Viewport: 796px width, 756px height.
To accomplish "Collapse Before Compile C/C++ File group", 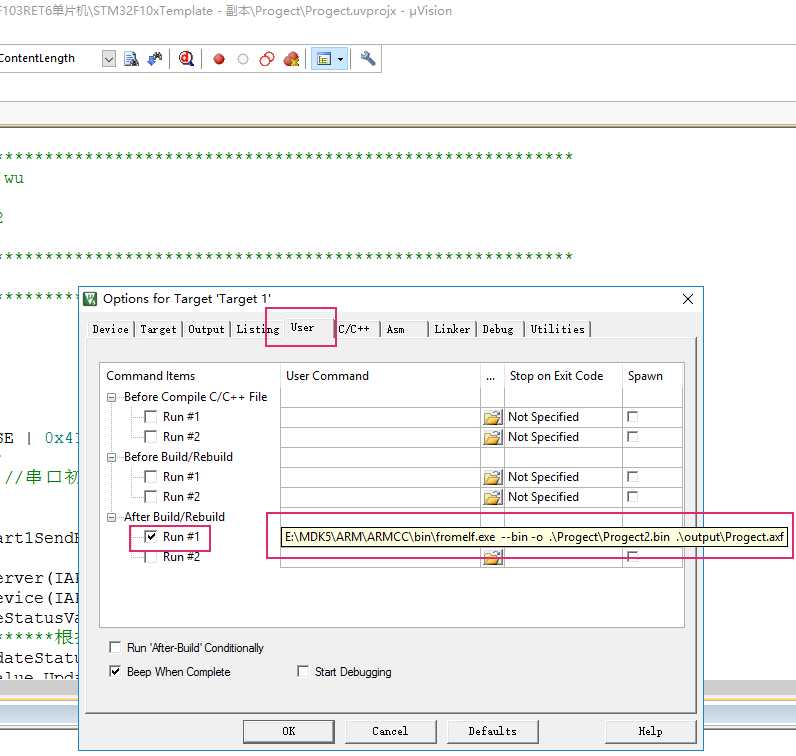I will [112, 397].
